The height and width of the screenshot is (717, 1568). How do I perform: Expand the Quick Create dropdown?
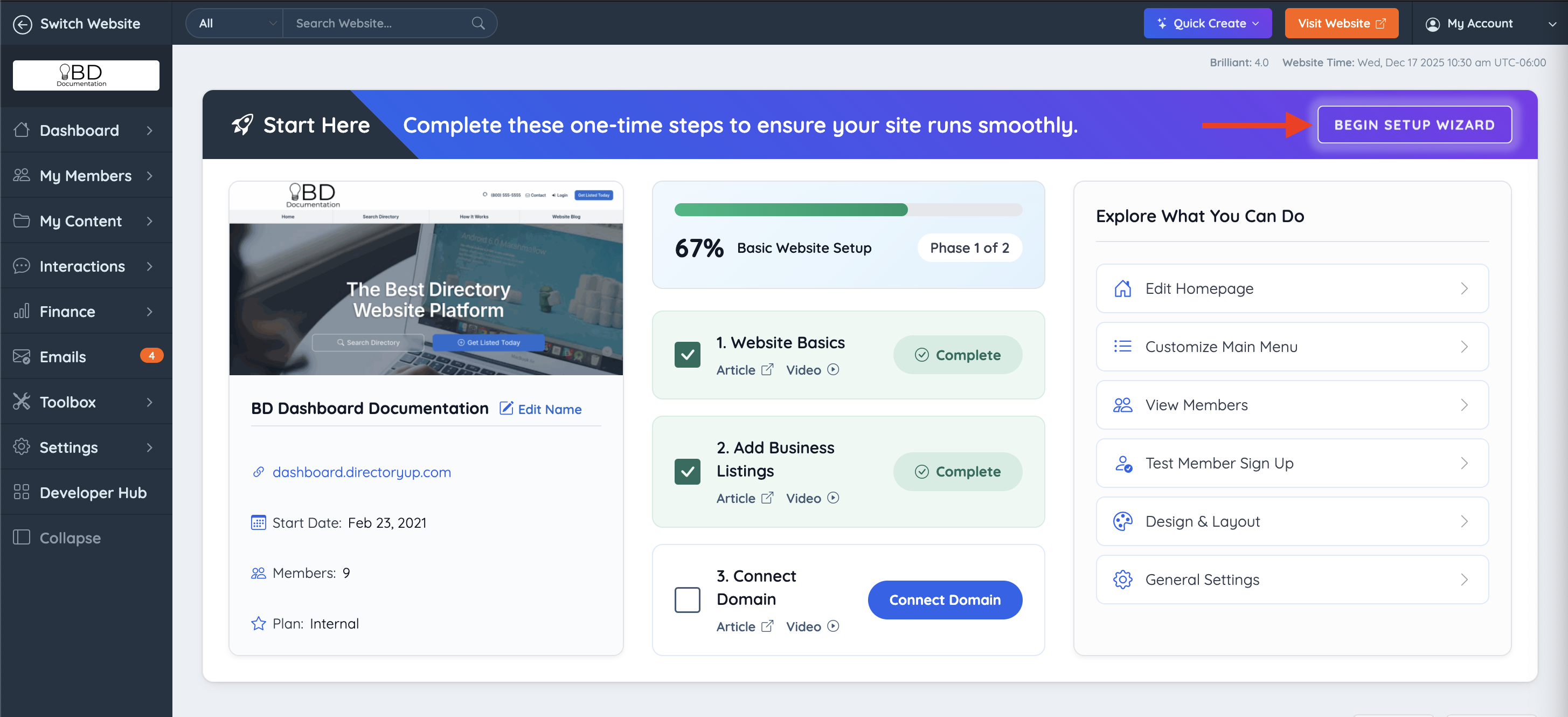[1207, 23]
